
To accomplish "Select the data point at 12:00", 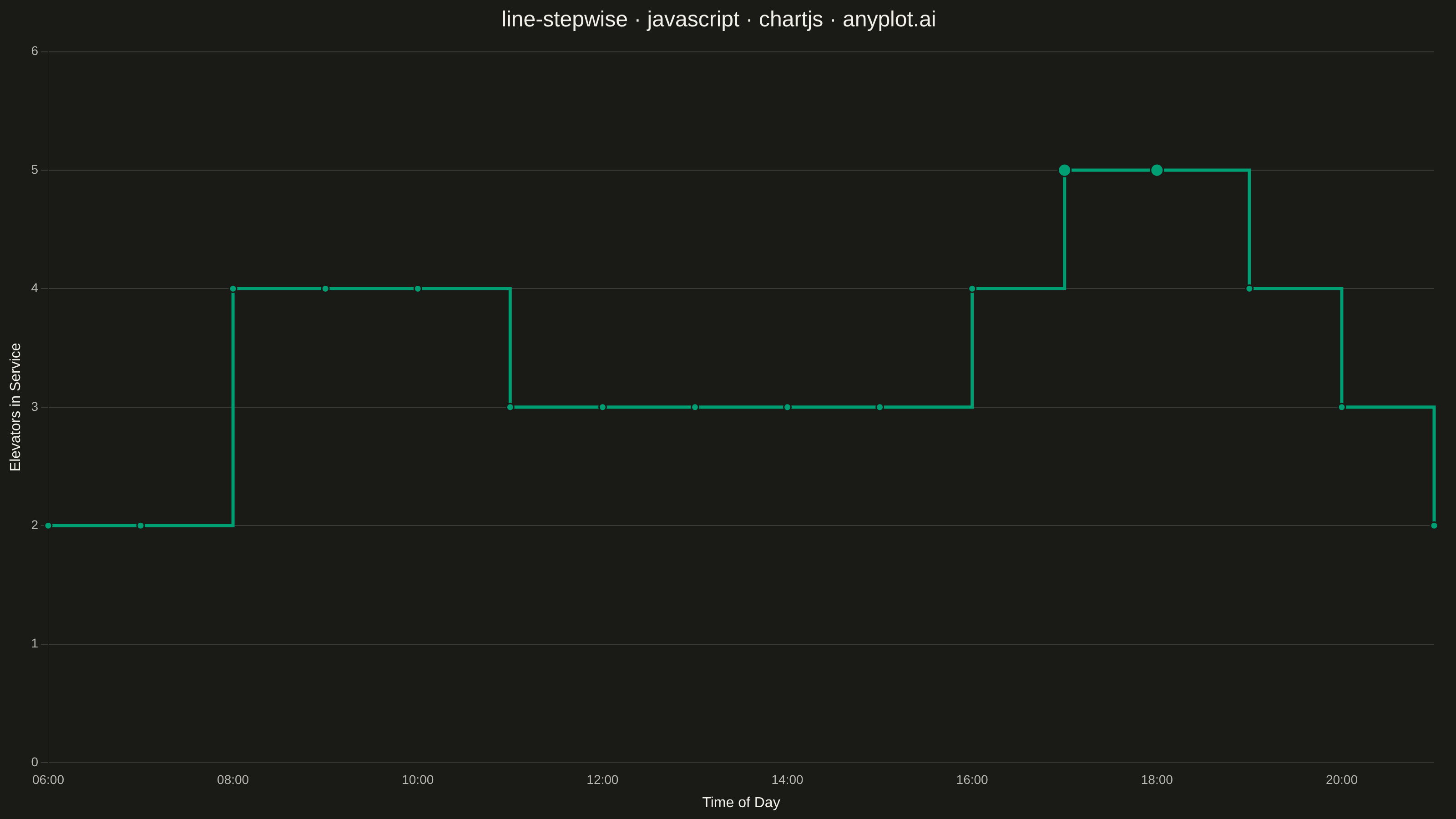I will pos(602,407).
